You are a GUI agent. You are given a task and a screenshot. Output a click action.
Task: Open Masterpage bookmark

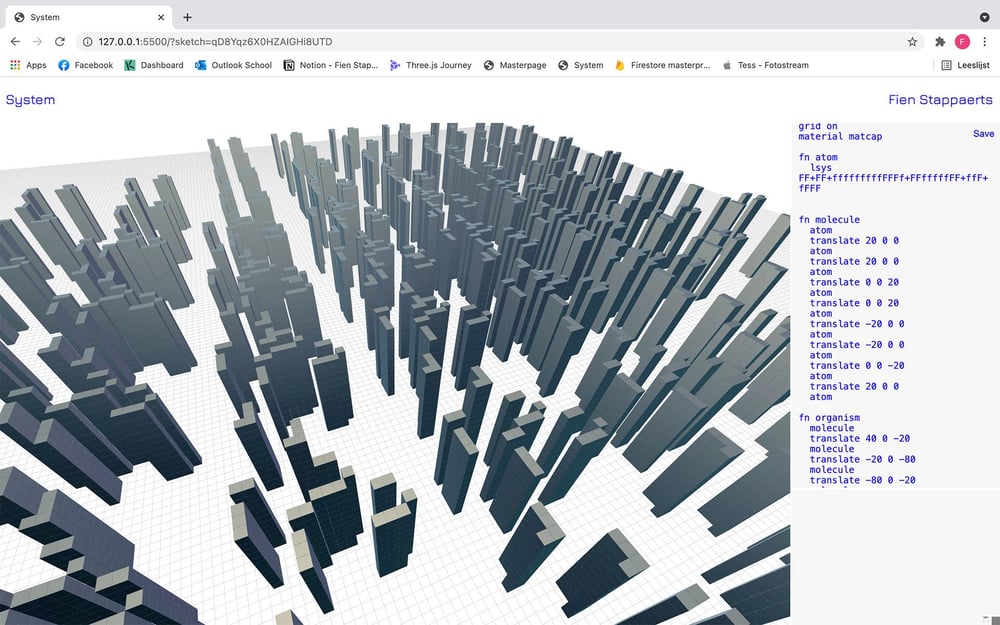coord(515,65)
